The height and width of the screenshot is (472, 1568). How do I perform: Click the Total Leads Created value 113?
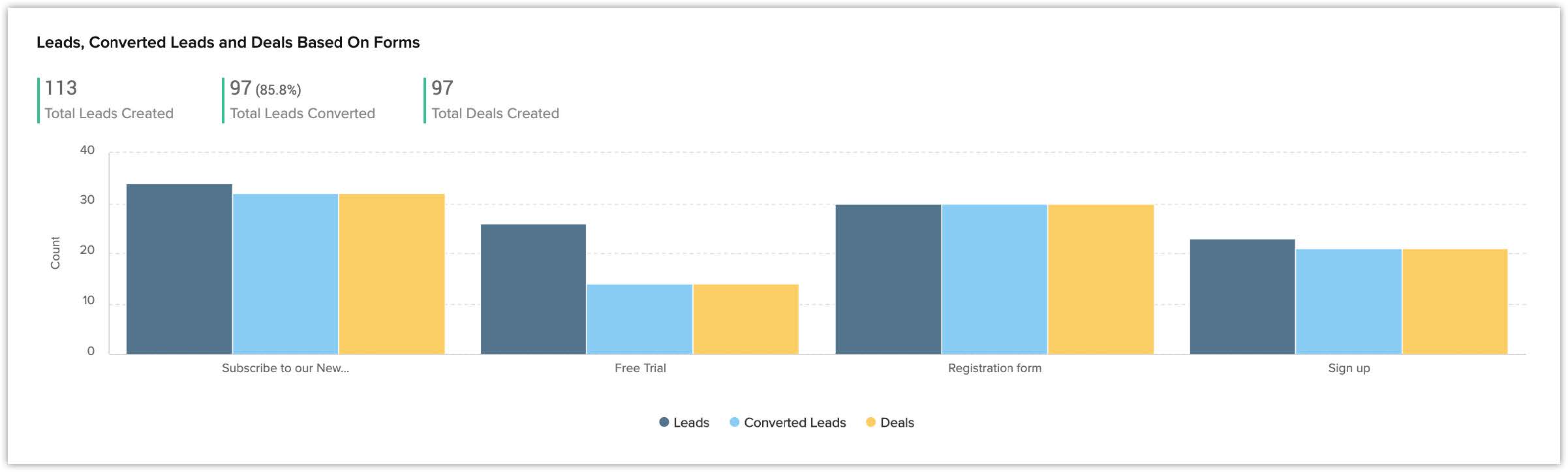pyautogui.click(x=61, y=88)
